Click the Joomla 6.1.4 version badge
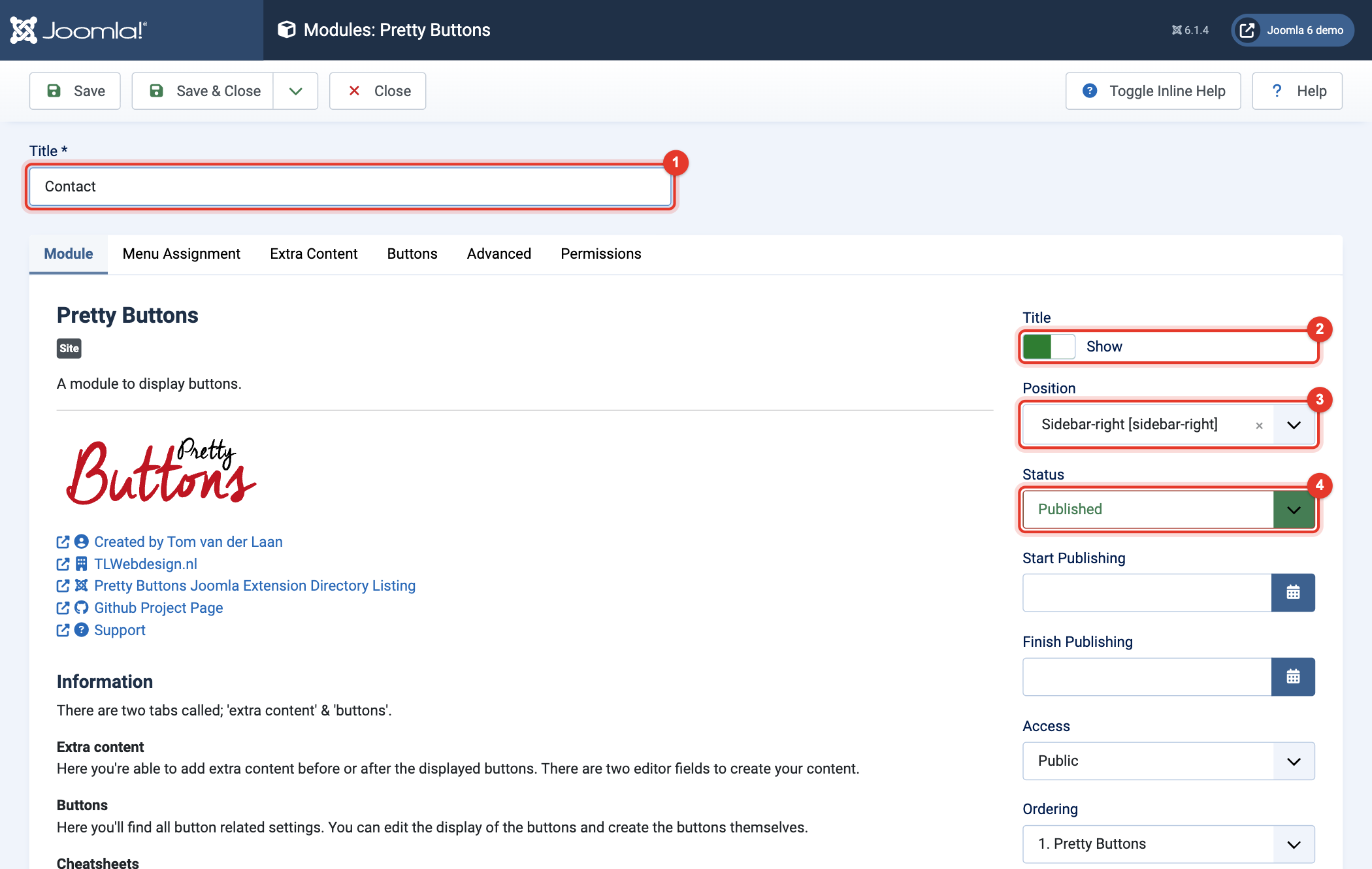The height and width of the screenshot is (869, 1372). (1190, 30)
